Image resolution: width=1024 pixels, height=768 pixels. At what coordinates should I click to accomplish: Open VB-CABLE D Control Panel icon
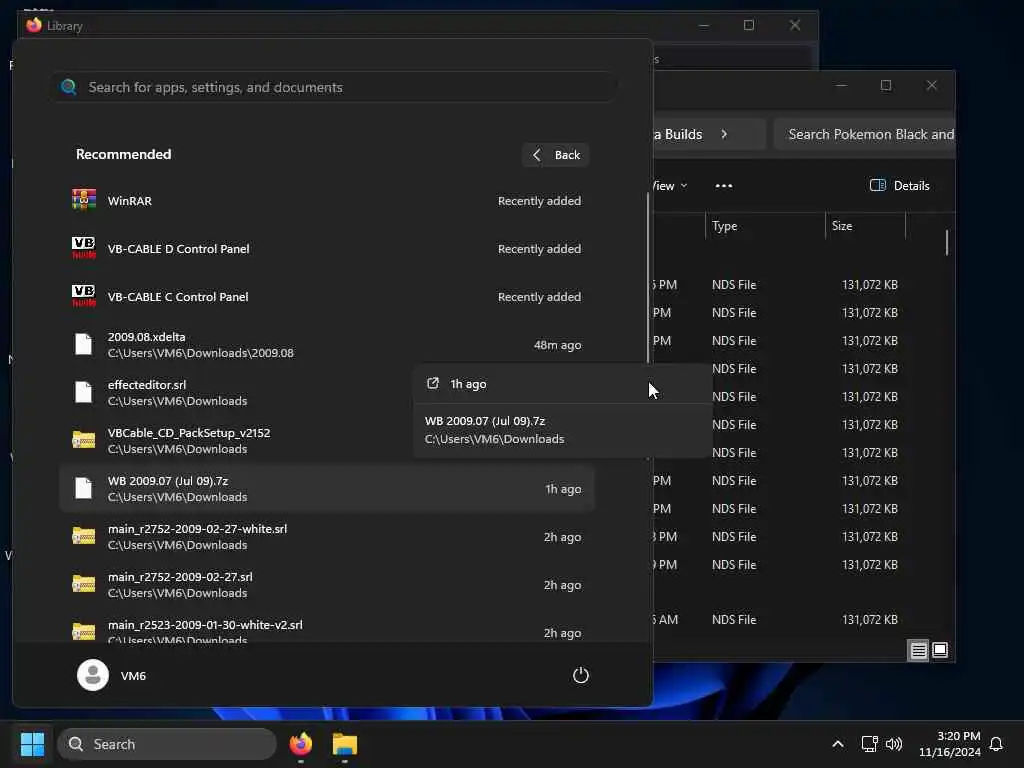click(x=84, y=248)
